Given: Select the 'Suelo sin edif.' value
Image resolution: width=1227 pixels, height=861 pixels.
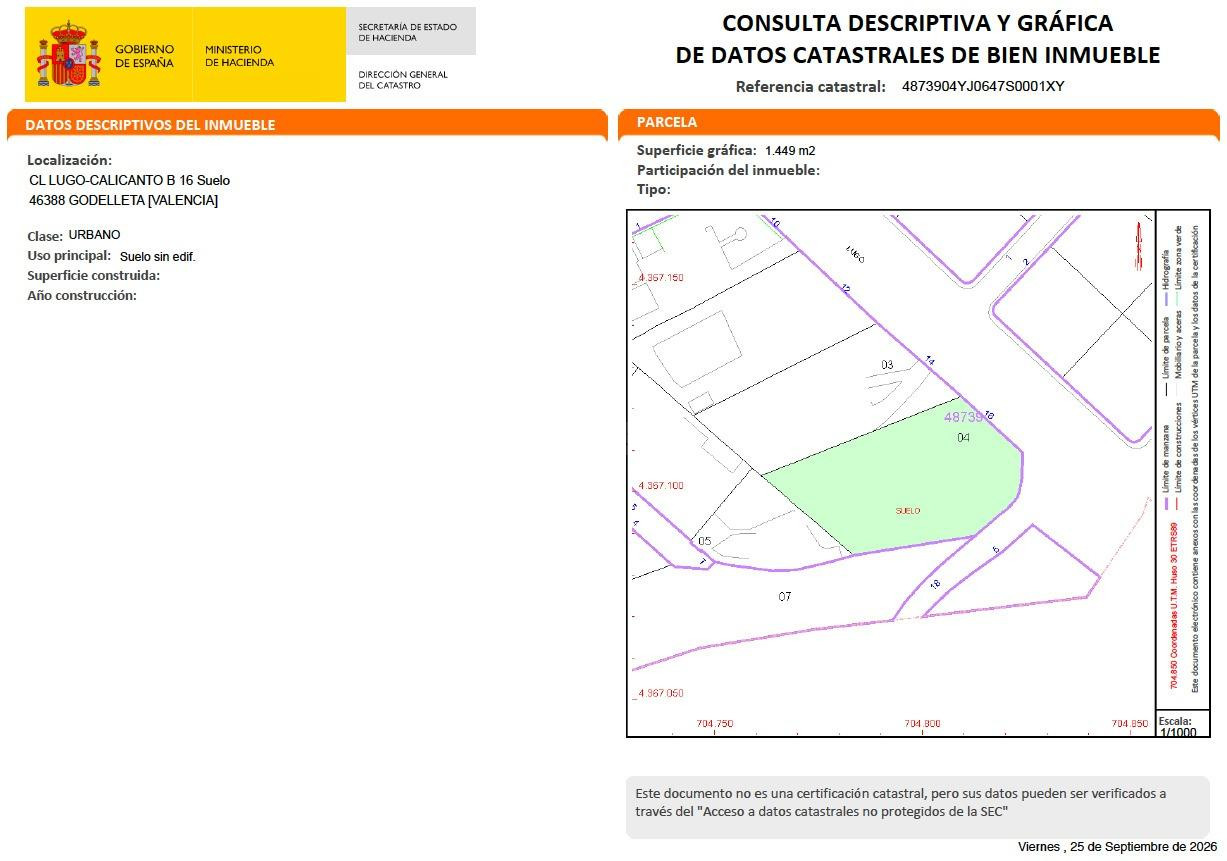Looking at the screenshot, I should [x=158, y=257].
